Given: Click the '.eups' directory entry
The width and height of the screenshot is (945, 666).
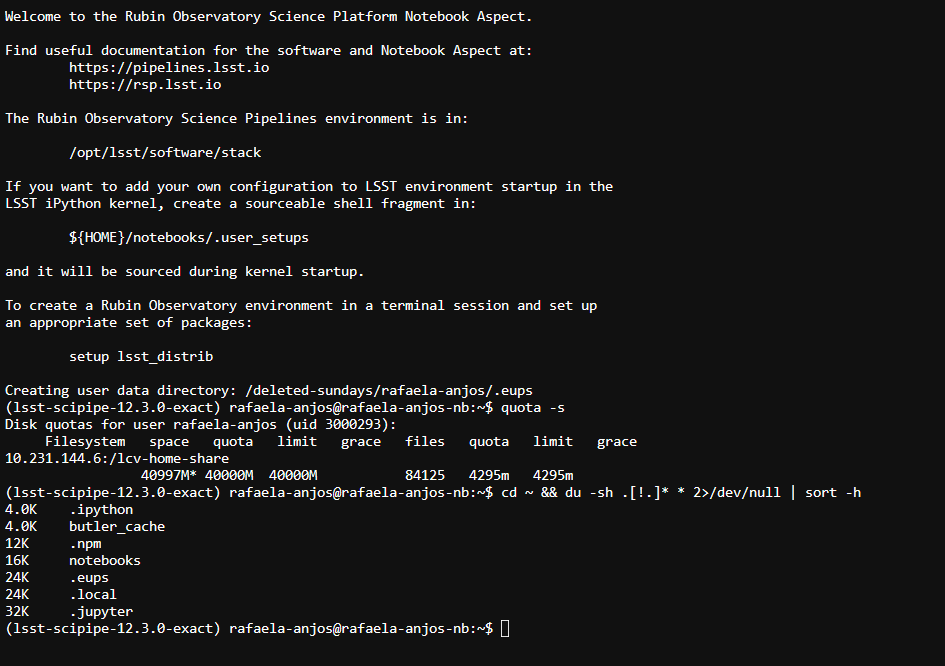Looking at the screenshot, I should tap(89, 577).
